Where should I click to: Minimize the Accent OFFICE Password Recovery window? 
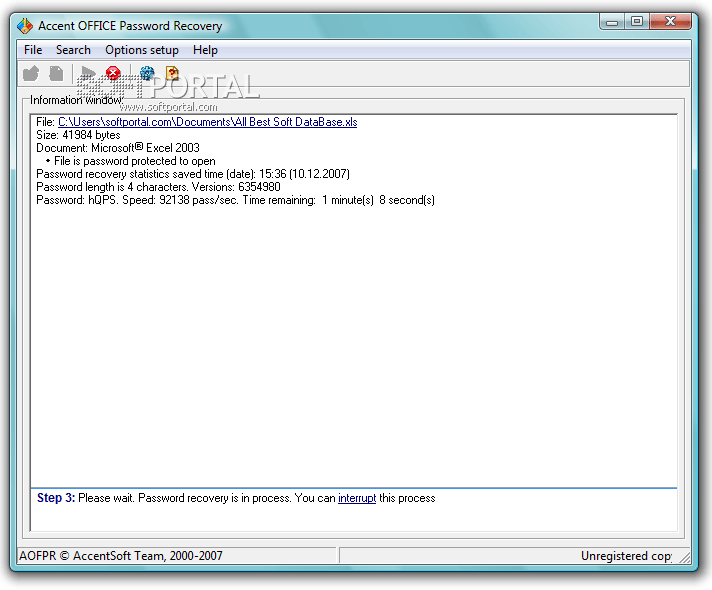[x=612, y=21]
